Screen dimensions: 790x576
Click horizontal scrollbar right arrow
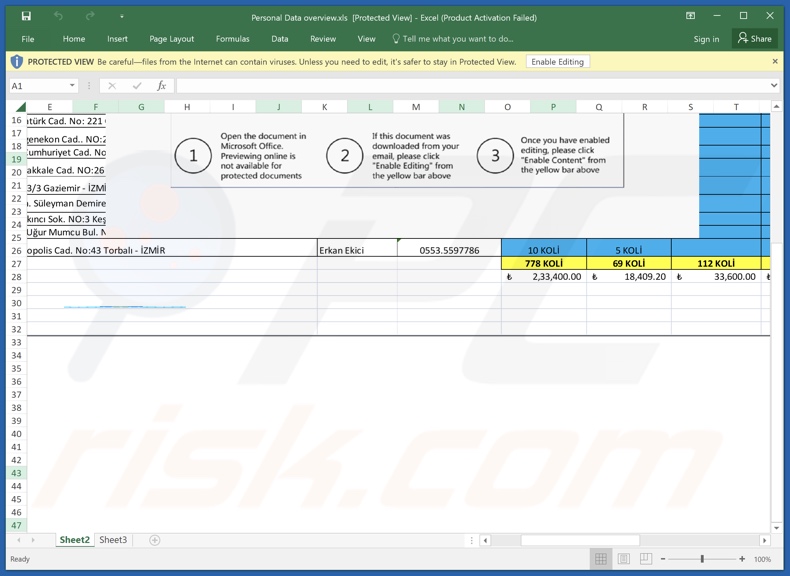[764, 540]
